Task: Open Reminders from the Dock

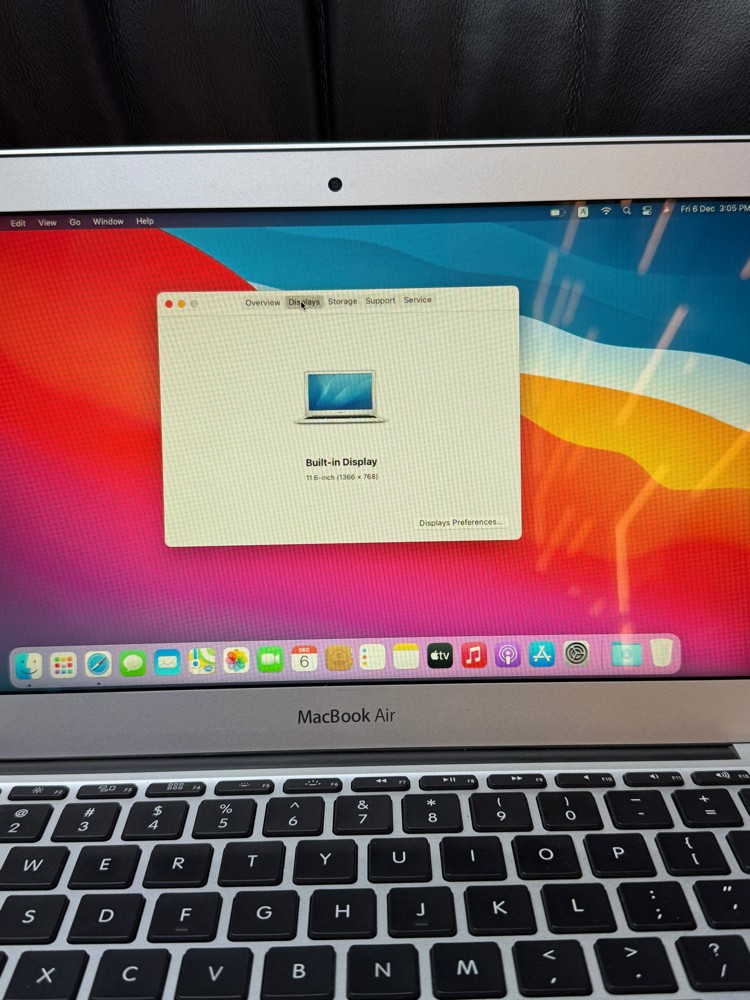Action: [372, 658]
